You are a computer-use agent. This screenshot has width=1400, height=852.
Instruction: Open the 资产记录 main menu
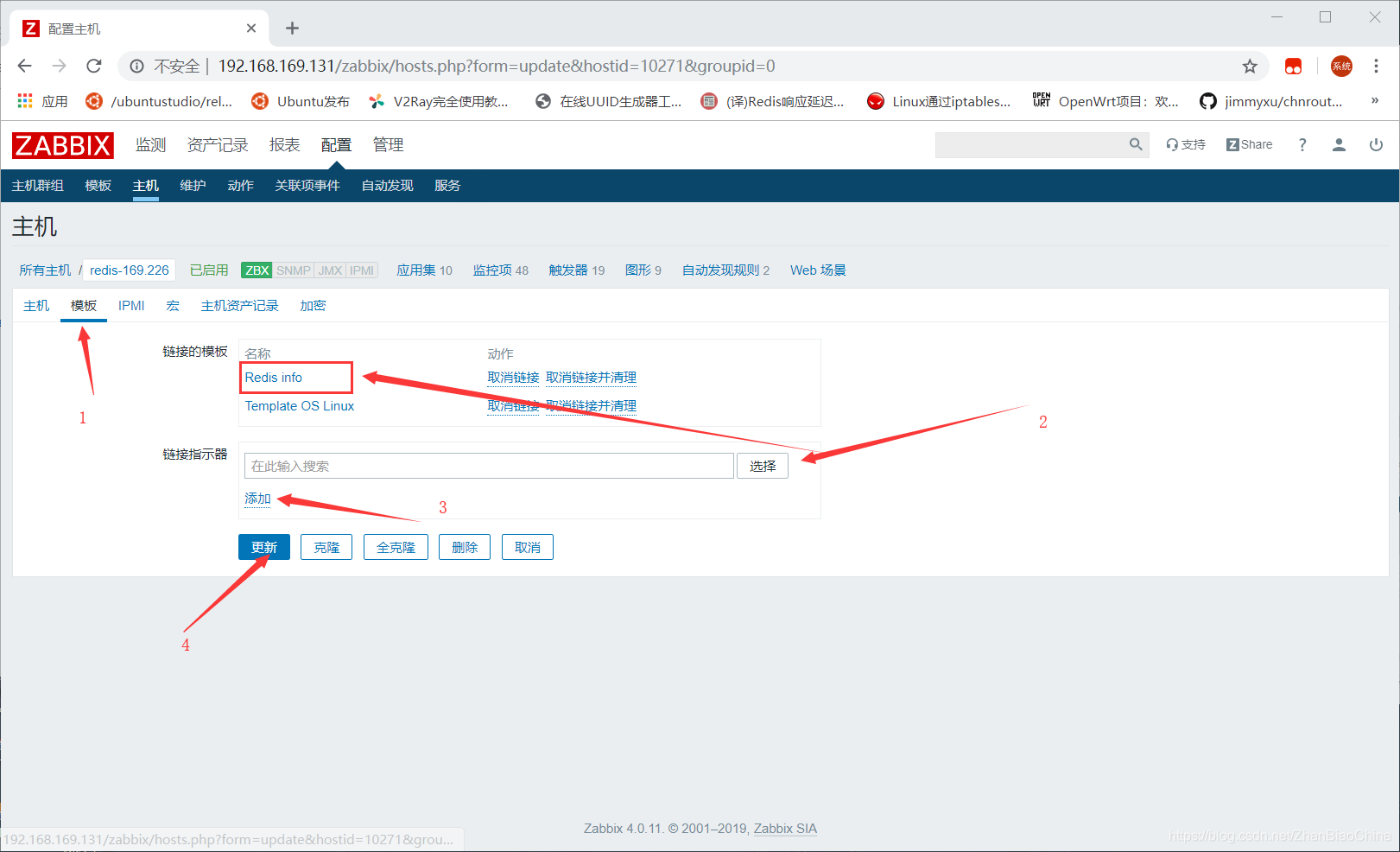click(218, 145)
